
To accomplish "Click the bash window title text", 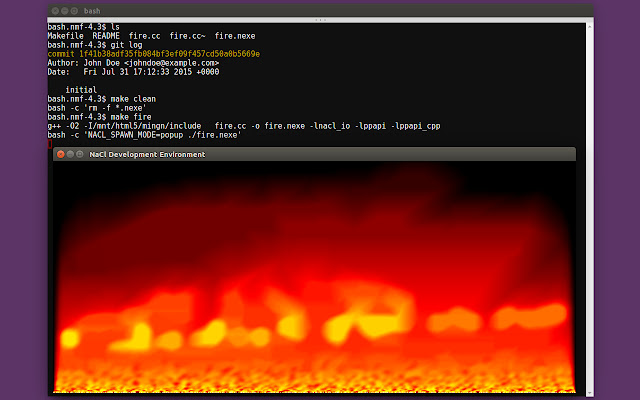I will tap(92, 11).
